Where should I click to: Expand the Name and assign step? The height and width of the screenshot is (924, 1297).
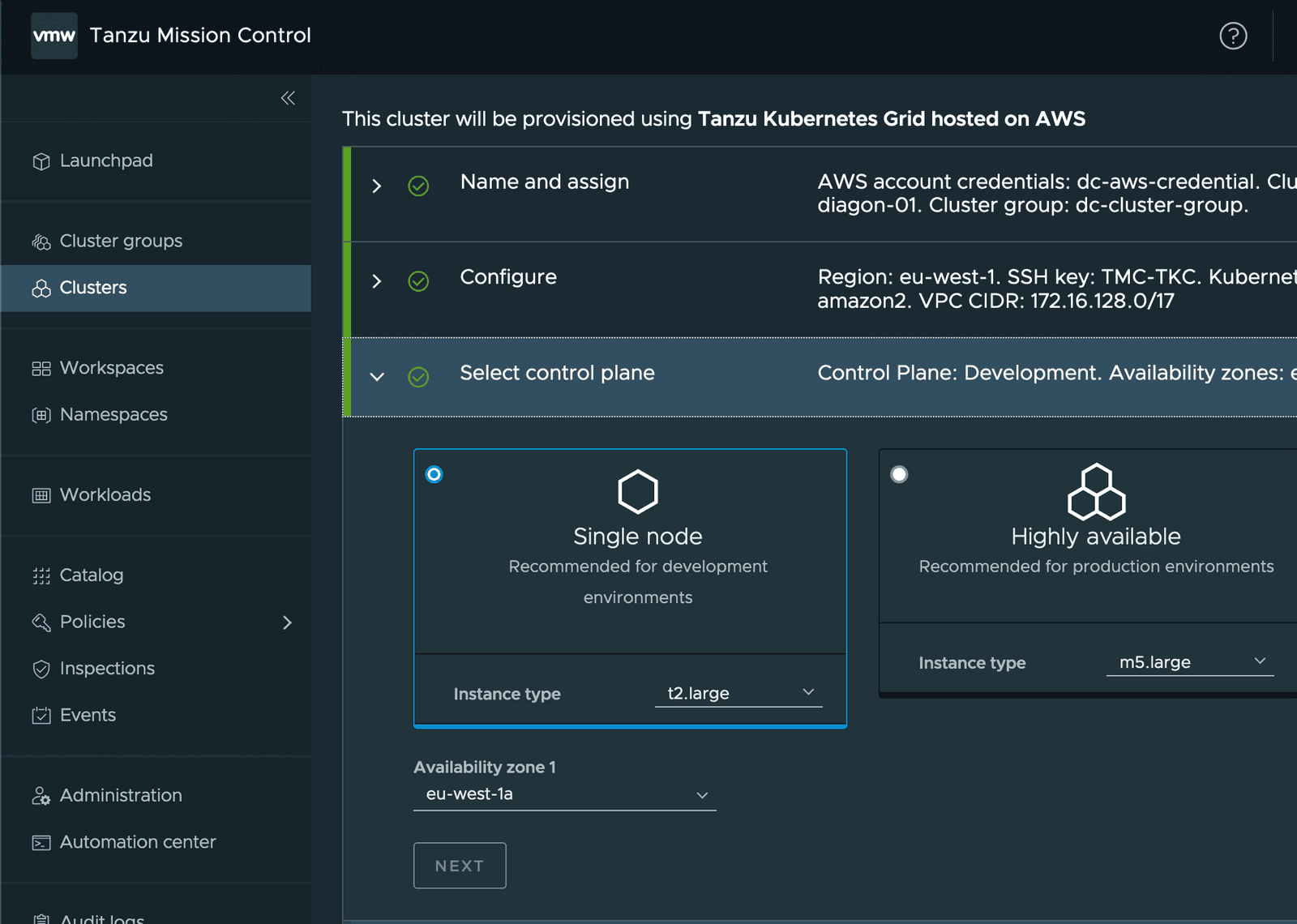[376, 186]
